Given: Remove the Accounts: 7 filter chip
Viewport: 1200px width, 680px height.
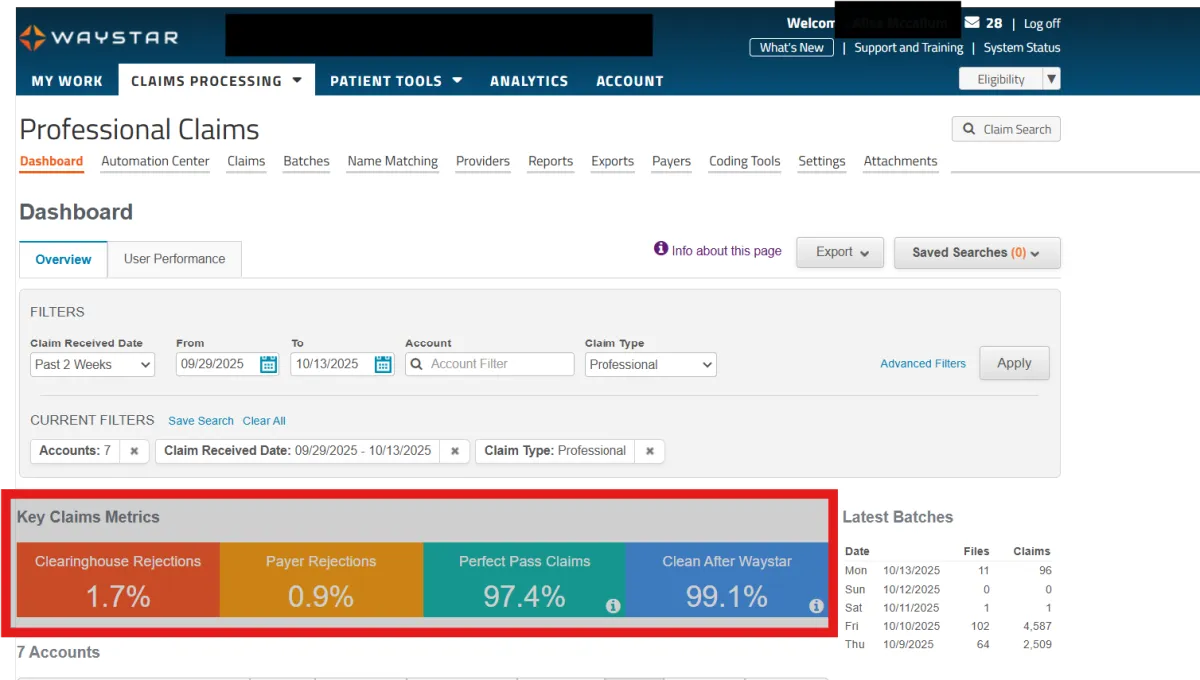Looking at the screenshot, I should pos(134,451).
